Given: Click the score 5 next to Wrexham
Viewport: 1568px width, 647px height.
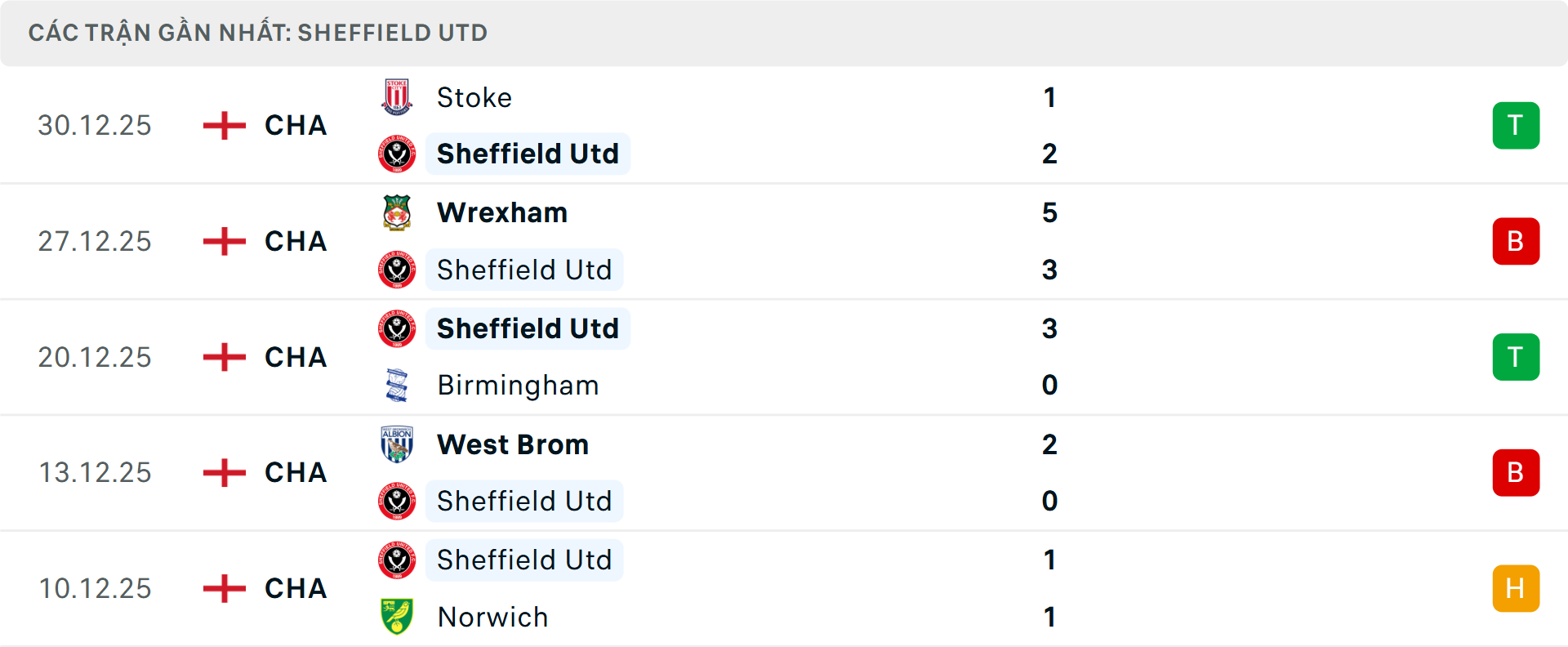Looking at the screenshot, I should pyautogui.click(x=1050, y=212).
